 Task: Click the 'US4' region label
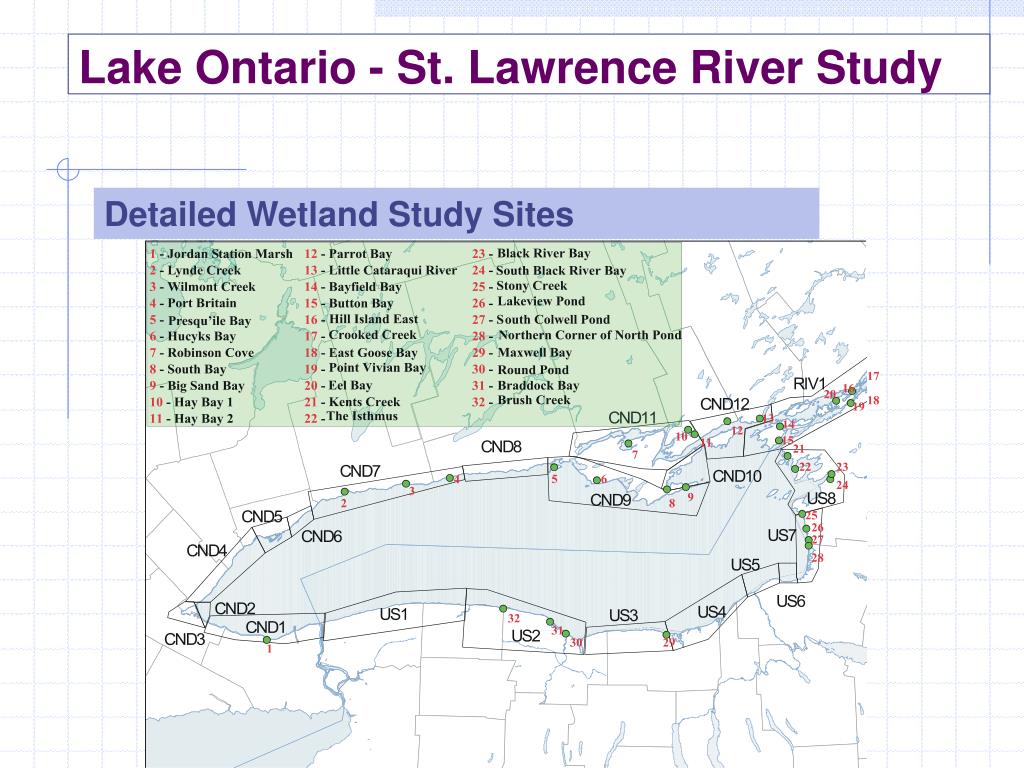(x=712, y=612)
